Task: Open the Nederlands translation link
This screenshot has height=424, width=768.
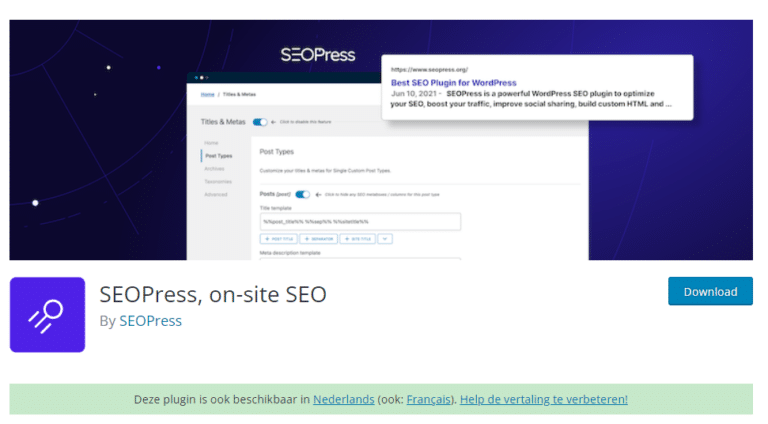Action: (343, 399)
